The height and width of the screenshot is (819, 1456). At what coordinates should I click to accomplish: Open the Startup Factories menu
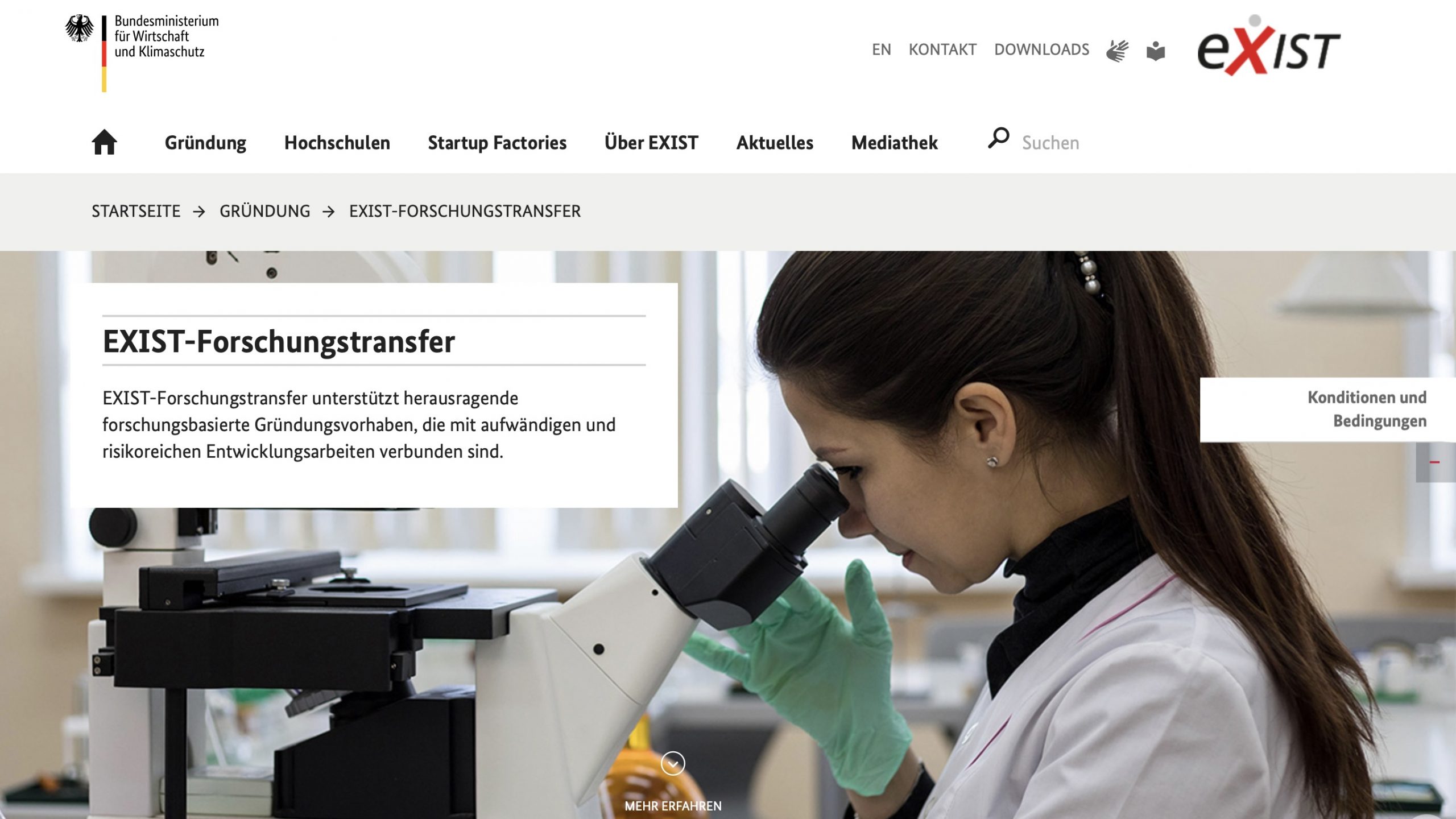pyautogui.click(x=497, y=143)
